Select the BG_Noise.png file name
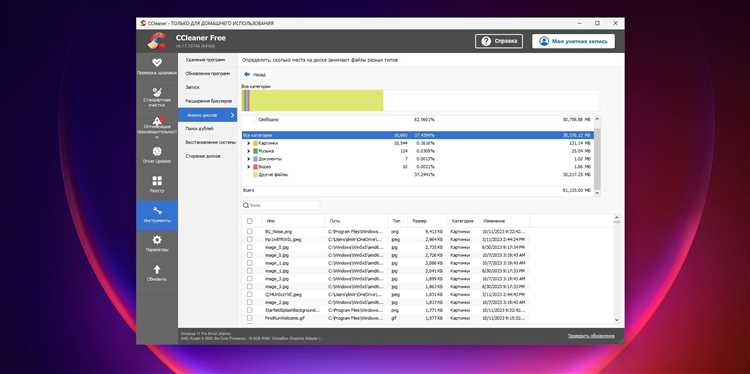 [x=278, y=231]
